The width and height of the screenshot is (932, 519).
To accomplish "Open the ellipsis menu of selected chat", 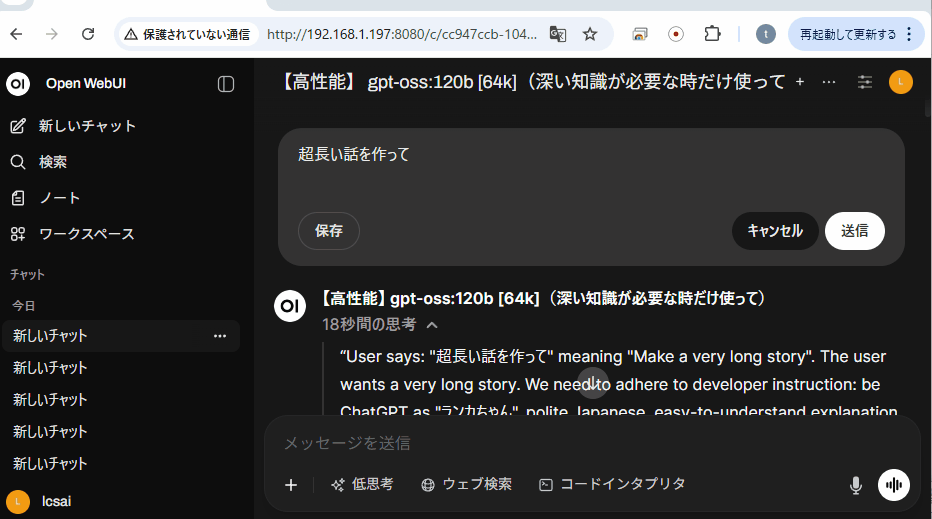I will pyautogui.click(x=220, y=336).
